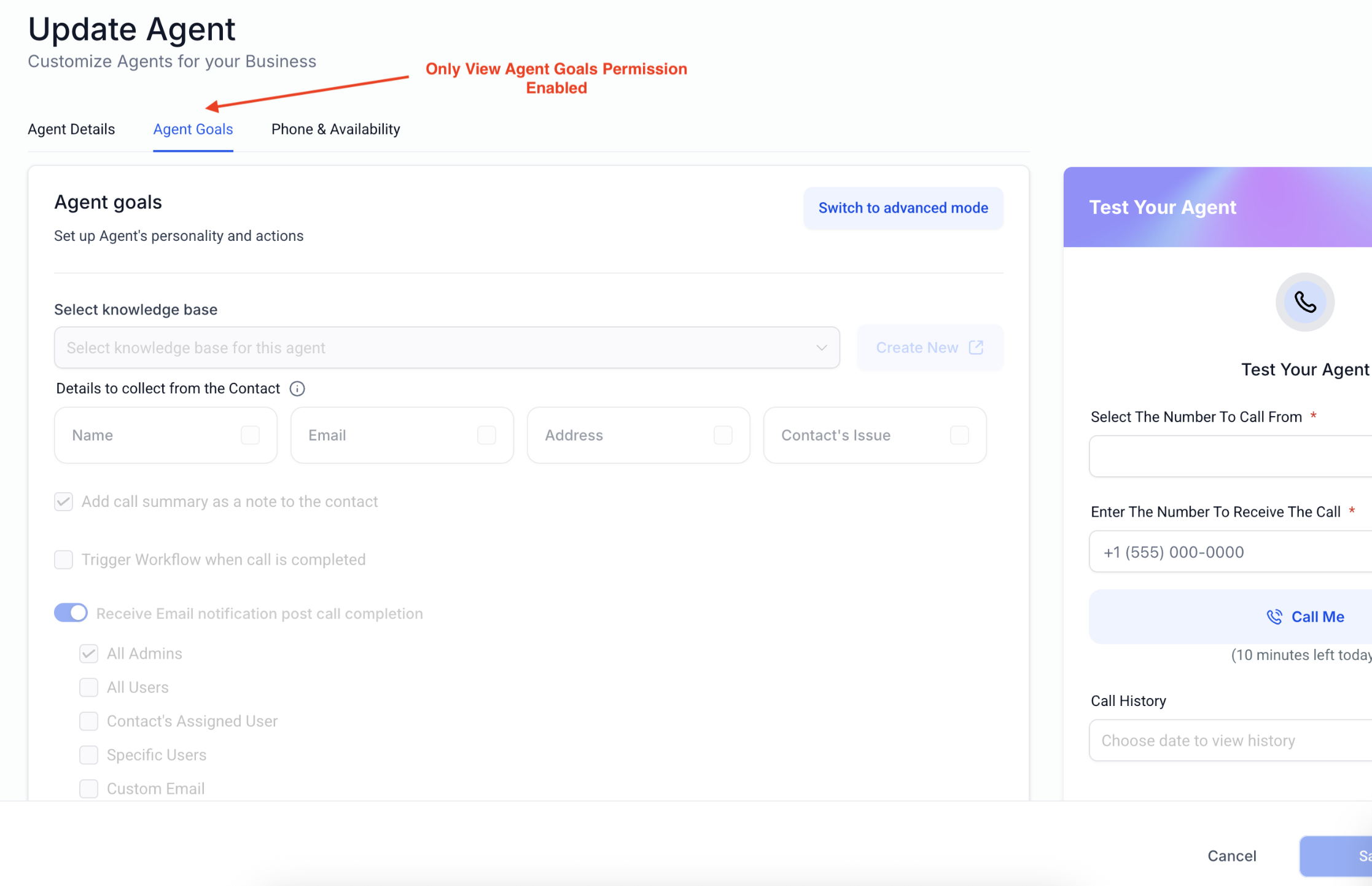The width and height of the screenshot is (1372, 886).
Task: Switch to the Agent Details tab
Action: pos(71,129)
